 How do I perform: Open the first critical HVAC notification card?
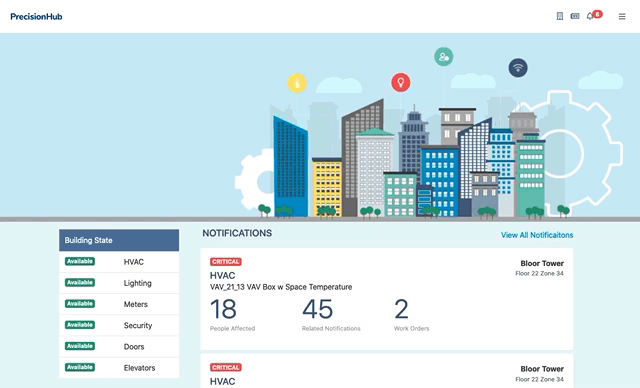pos(387,299)
